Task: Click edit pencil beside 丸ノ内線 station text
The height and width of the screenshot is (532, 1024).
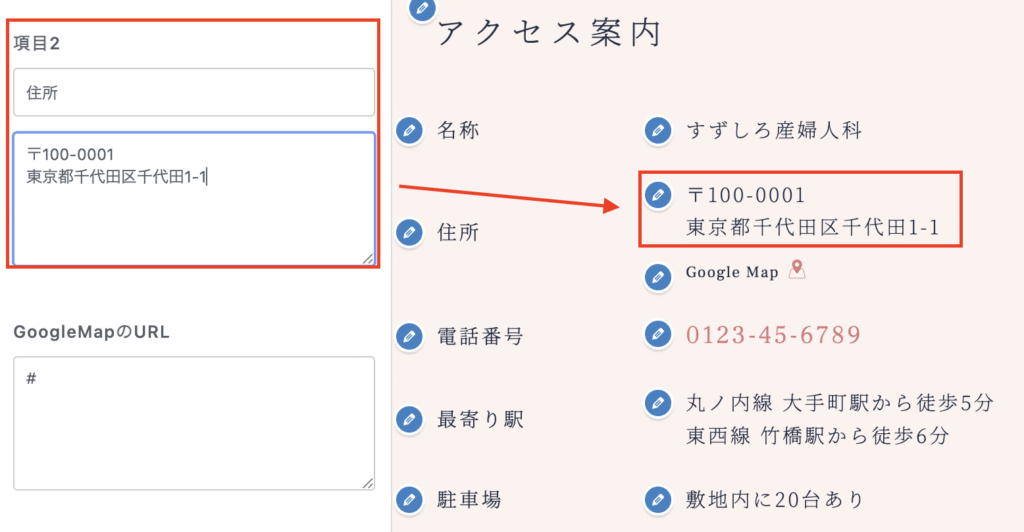Action: click(x=657, y=403)
